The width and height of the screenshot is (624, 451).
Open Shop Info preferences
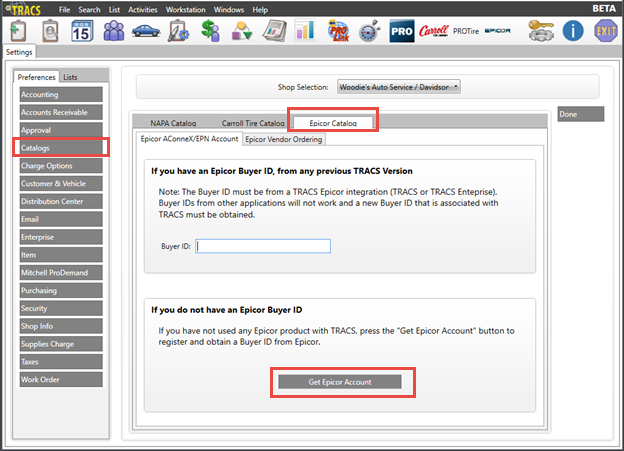pyautogui.click(x=61, y=326)
